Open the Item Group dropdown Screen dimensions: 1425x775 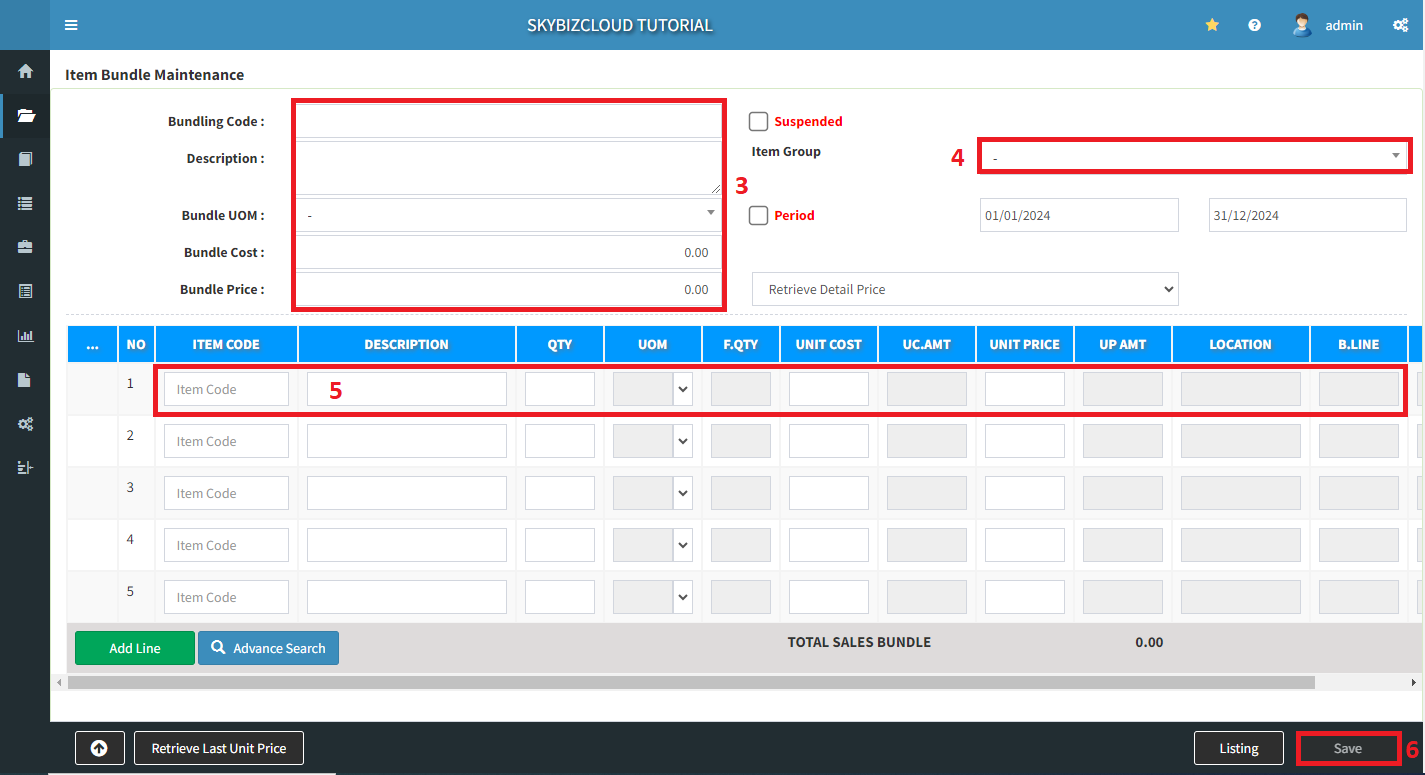(1193, 157)
